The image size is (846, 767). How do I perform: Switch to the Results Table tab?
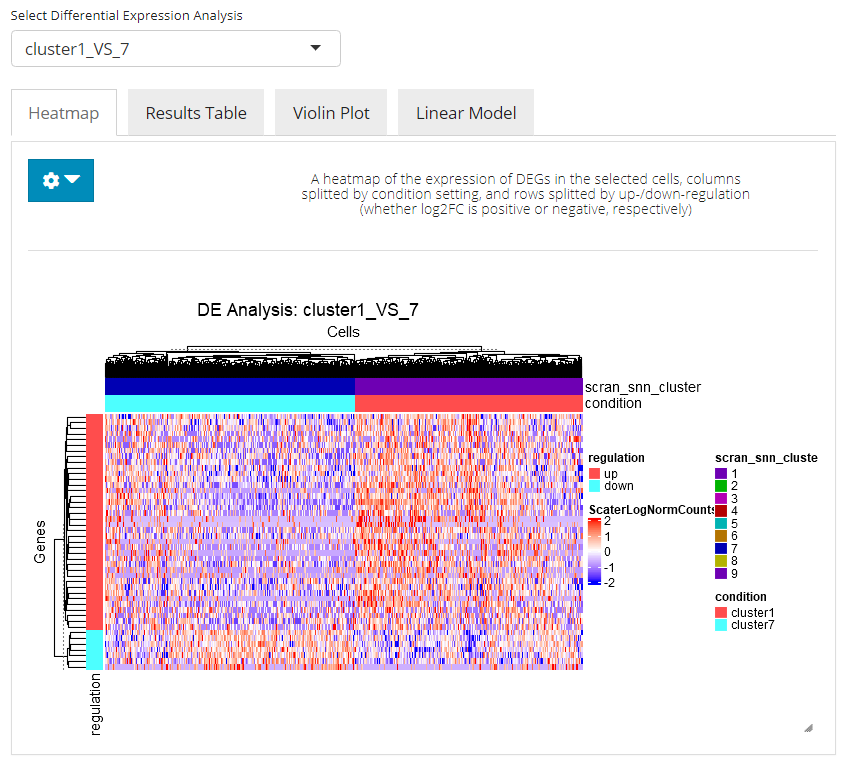tap(196, 113)
